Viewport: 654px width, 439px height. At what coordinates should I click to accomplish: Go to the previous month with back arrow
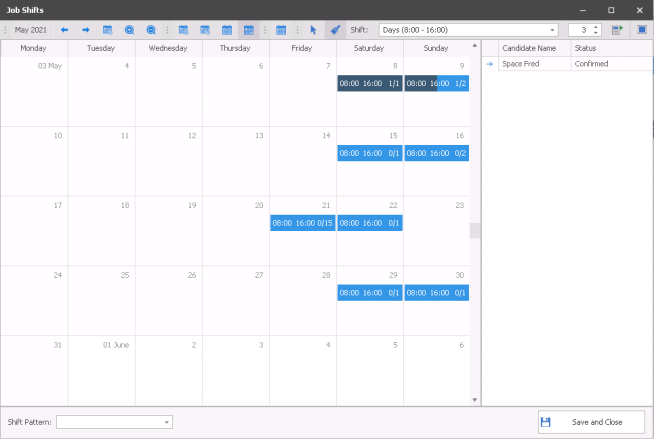(x=65, y=30)
